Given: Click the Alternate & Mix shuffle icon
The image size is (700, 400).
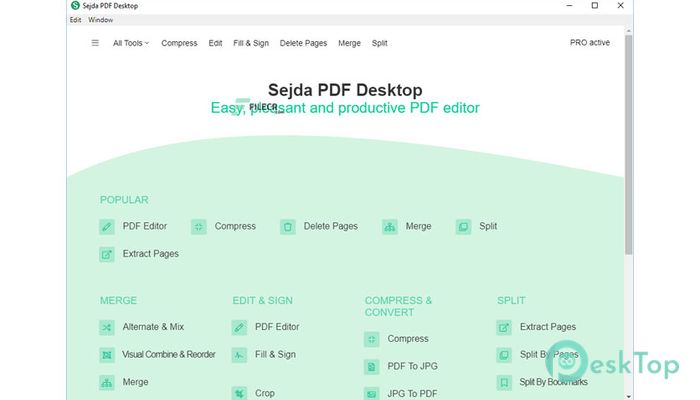Looking at the screenshot, I should 107,327.
